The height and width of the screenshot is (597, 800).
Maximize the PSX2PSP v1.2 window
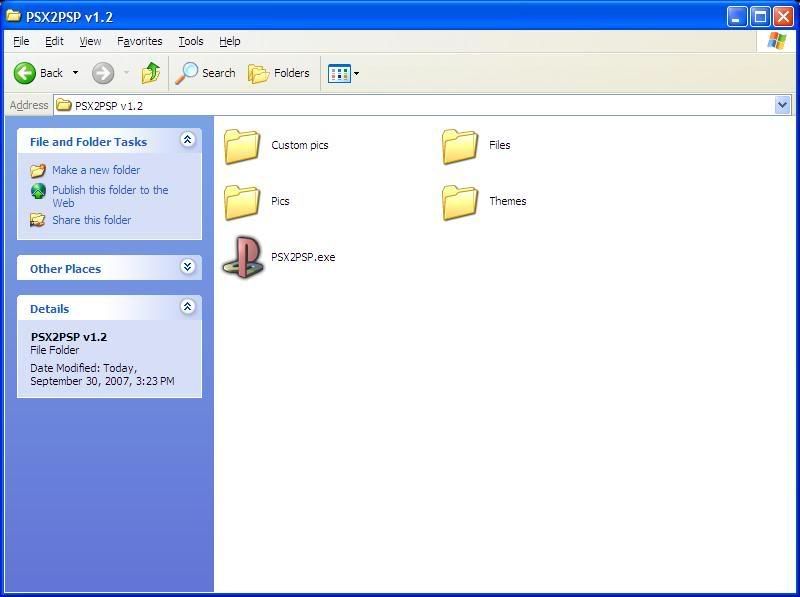(x=760, y=17)
